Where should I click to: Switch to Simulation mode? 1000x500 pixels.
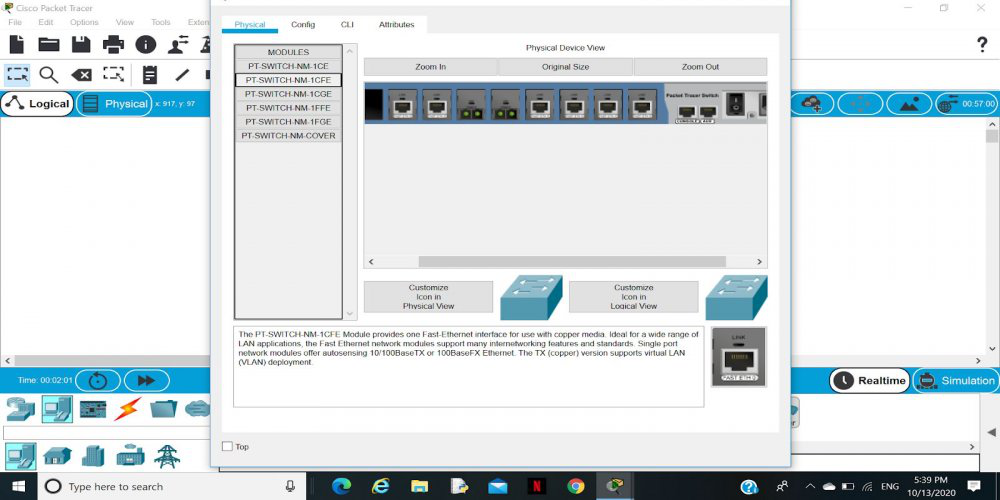[956, 380]
